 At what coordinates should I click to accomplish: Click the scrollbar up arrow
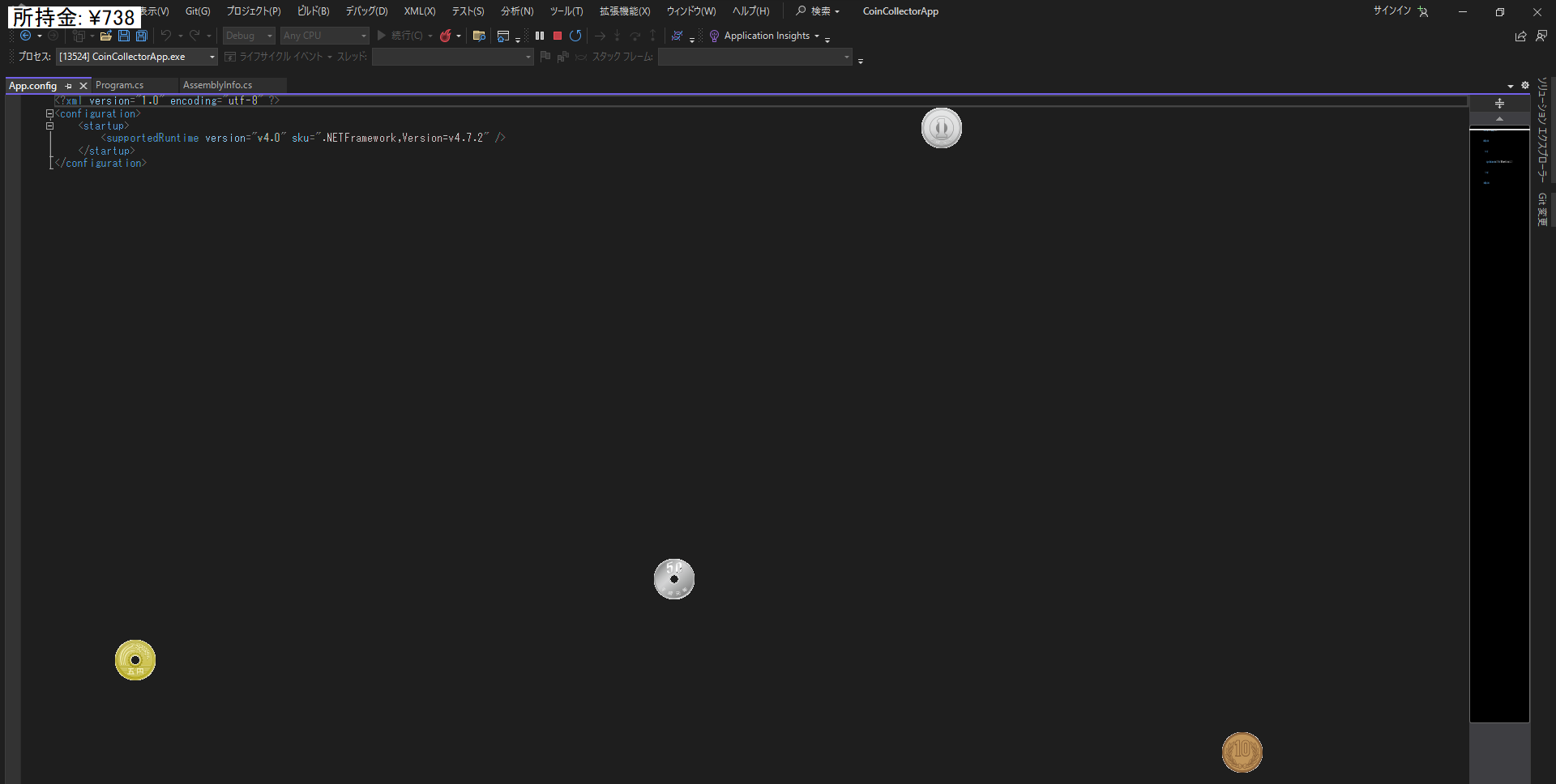click(1499, 119)
